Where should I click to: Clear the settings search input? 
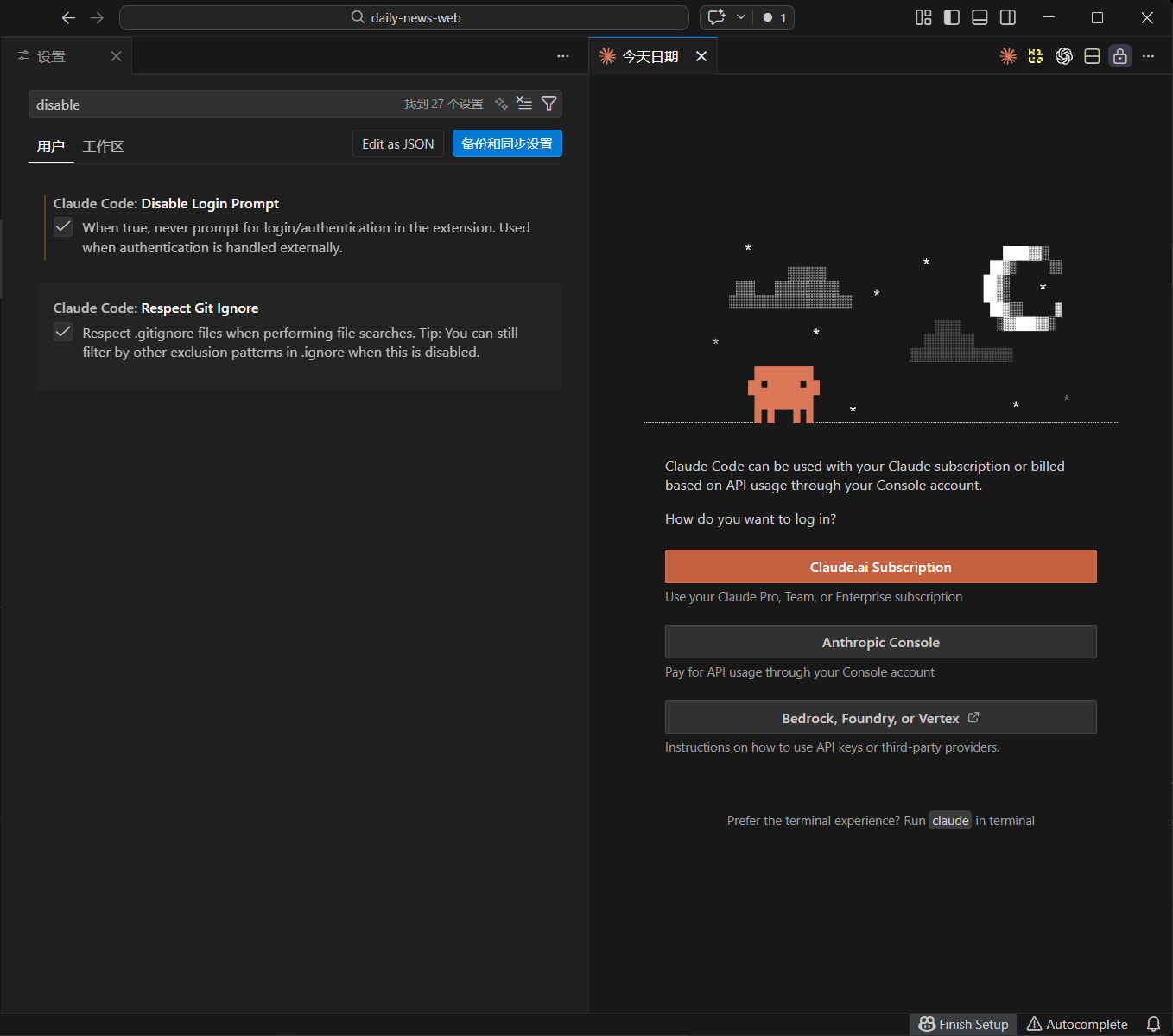pyautogui.click(x=524, y=104)
